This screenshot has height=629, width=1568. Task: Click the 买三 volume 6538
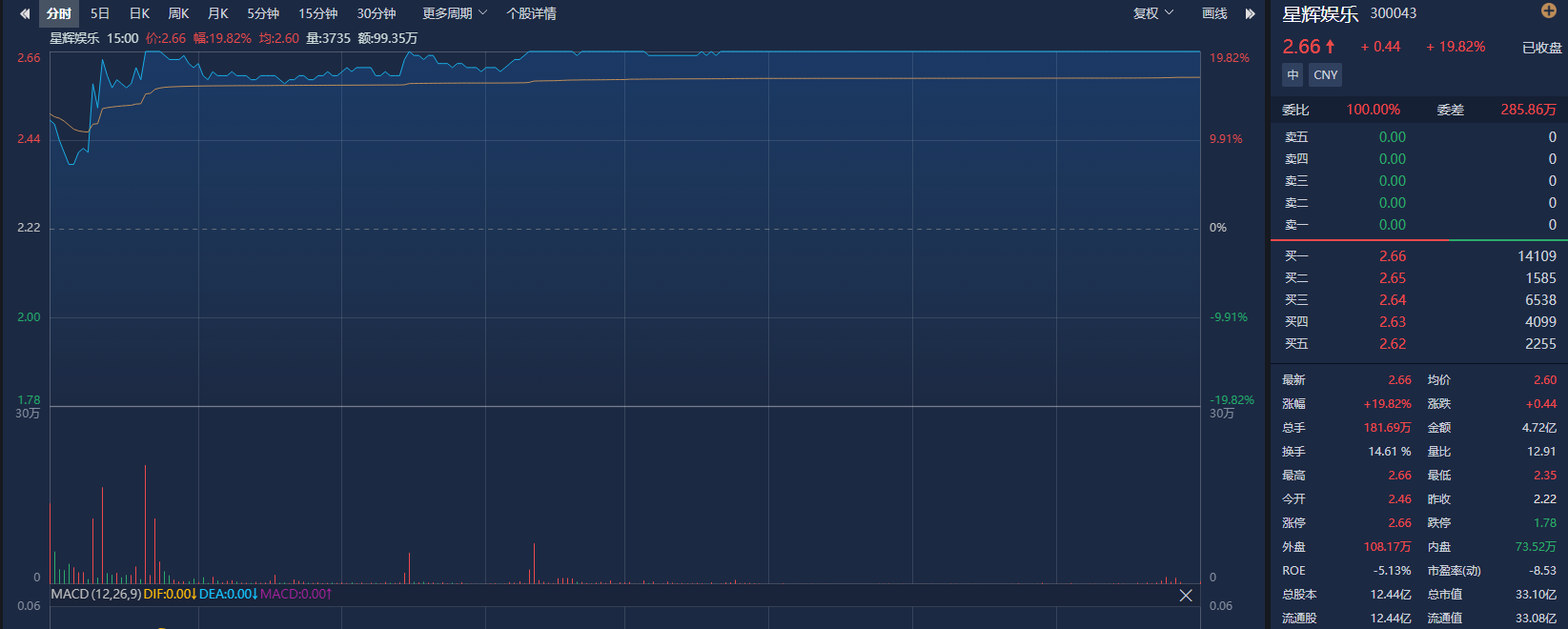point(1540,300)
